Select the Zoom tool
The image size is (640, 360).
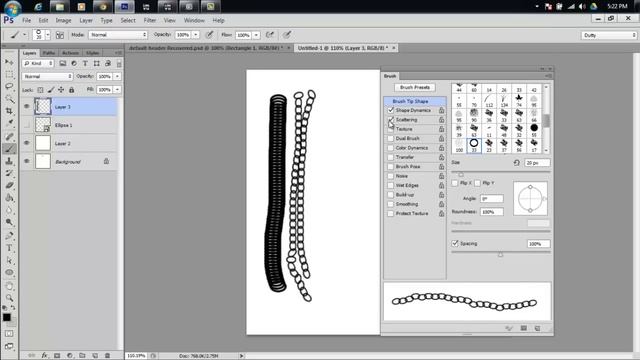pos(9,298)
